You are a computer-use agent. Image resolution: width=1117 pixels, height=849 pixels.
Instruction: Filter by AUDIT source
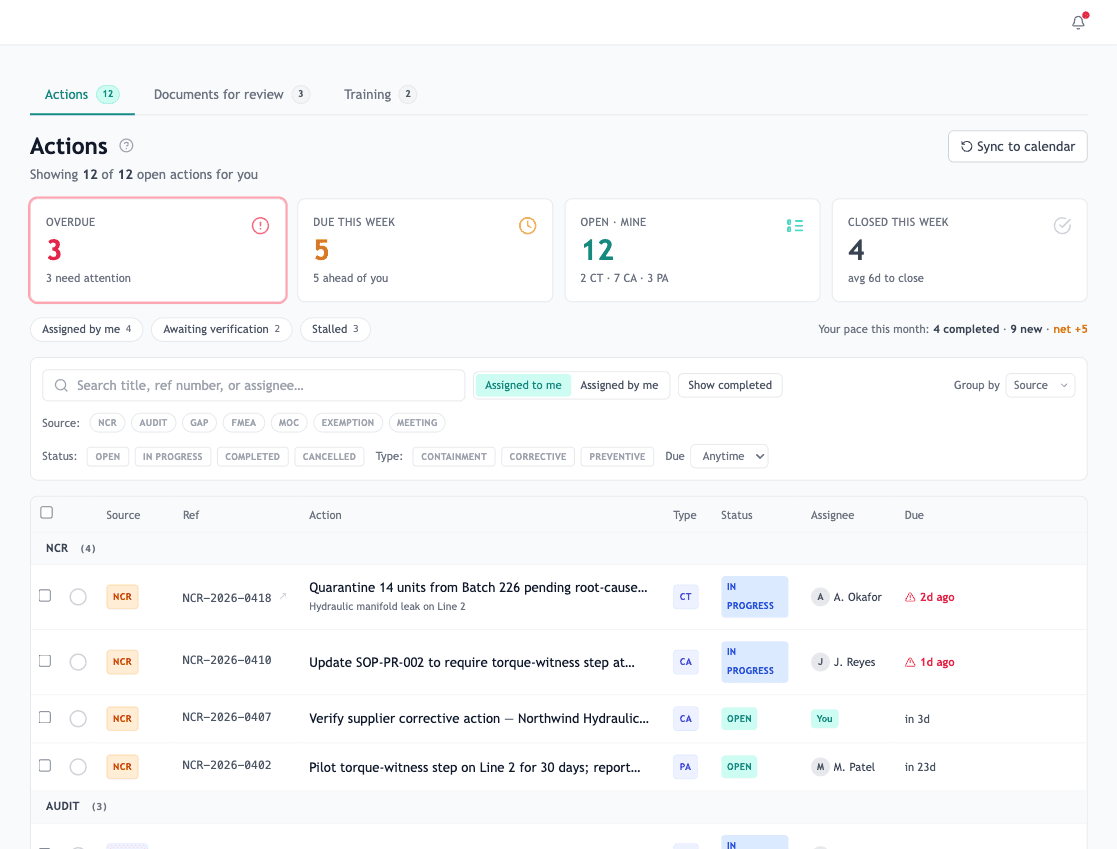tap(153, 422)
